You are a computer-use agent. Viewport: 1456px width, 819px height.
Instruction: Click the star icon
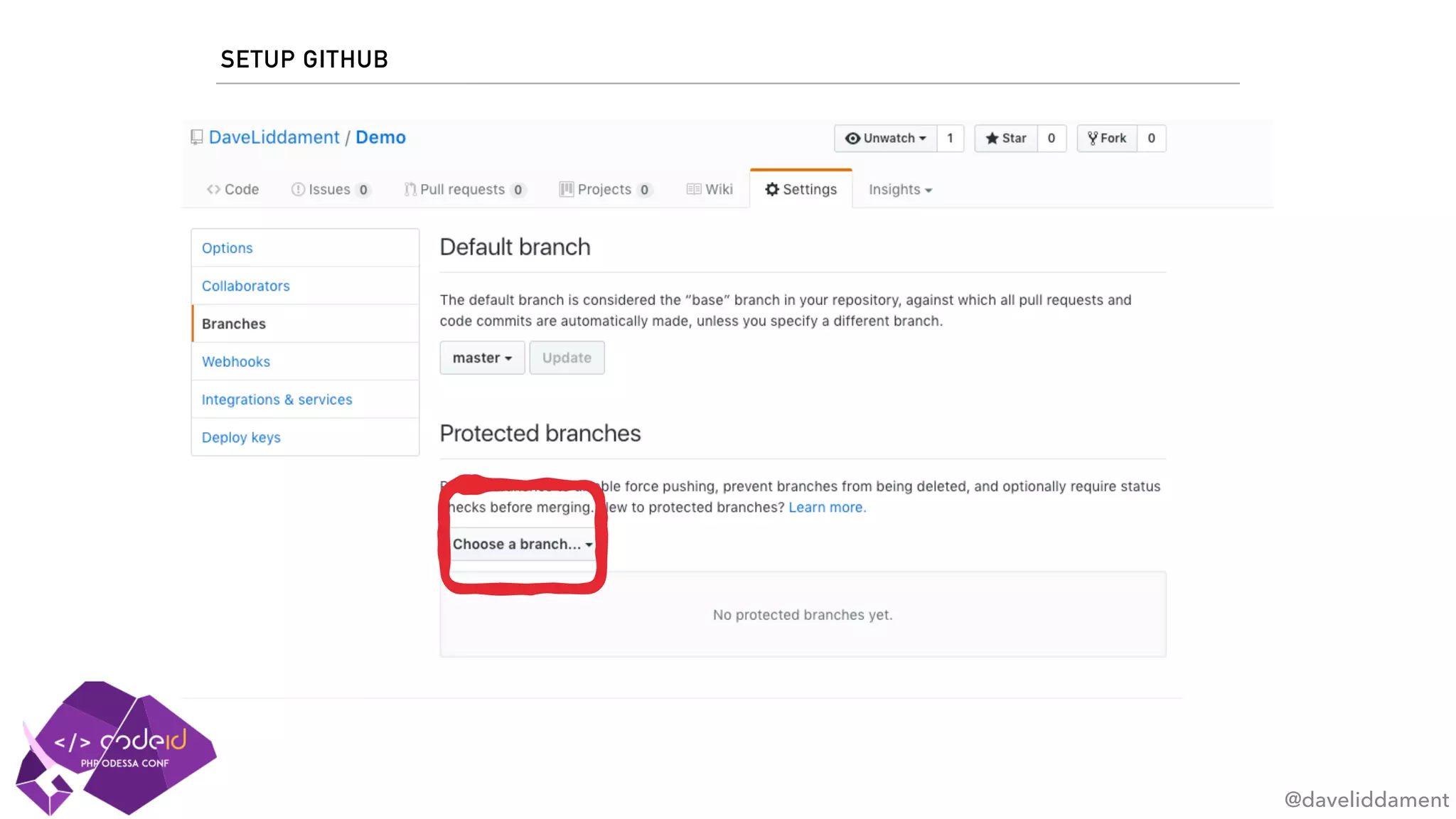pos(992,138)
